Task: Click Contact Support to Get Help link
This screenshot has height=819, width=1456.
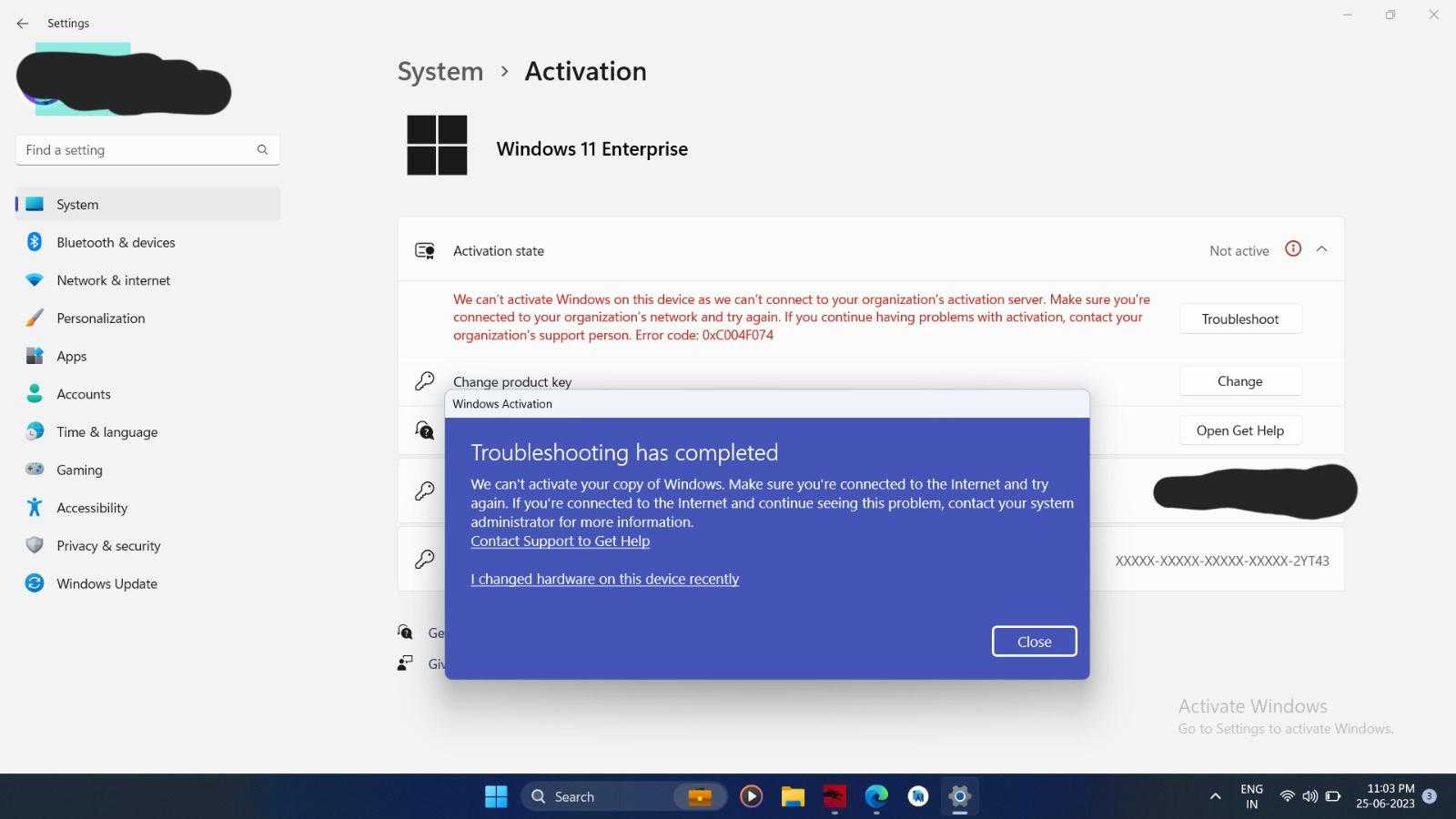Action: pyautogui.click(x=560, y=541)
